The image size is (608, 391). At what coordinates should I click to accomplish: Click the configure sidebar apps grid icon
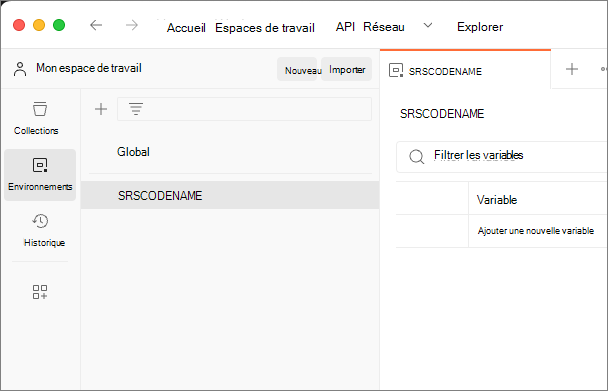click(x=40, y=292)
